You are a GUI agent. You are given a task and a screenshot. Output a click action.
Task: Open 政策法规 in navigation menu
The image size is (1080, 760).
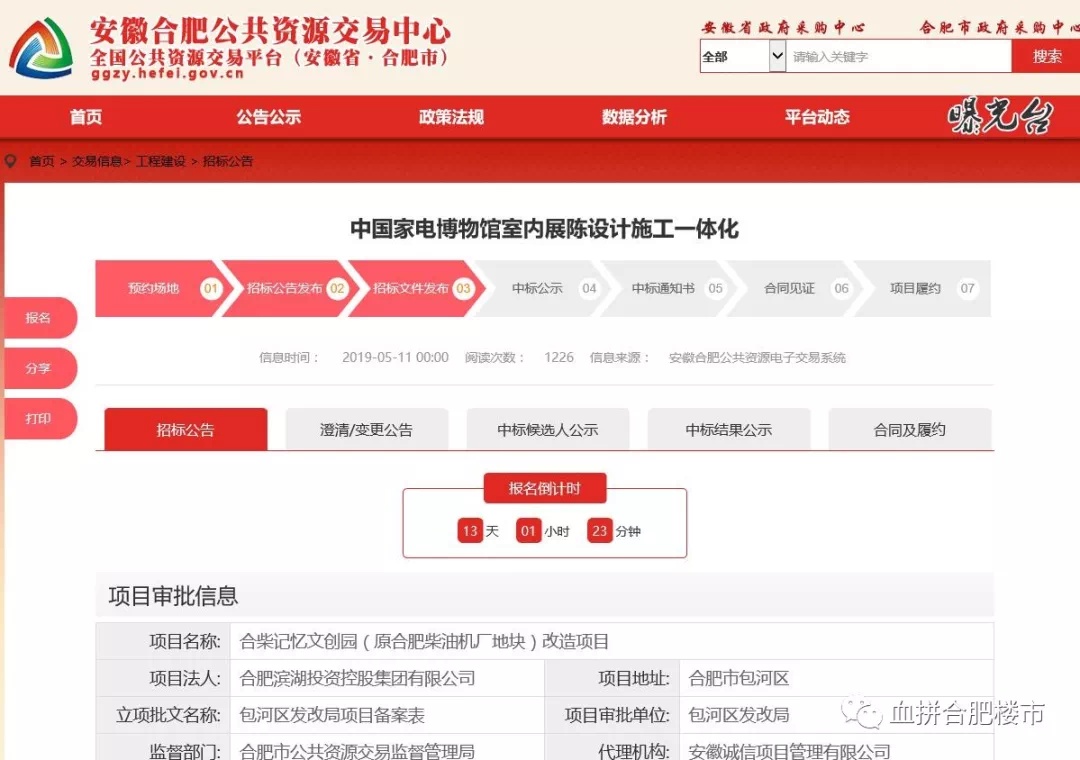[x=451, y=117]
